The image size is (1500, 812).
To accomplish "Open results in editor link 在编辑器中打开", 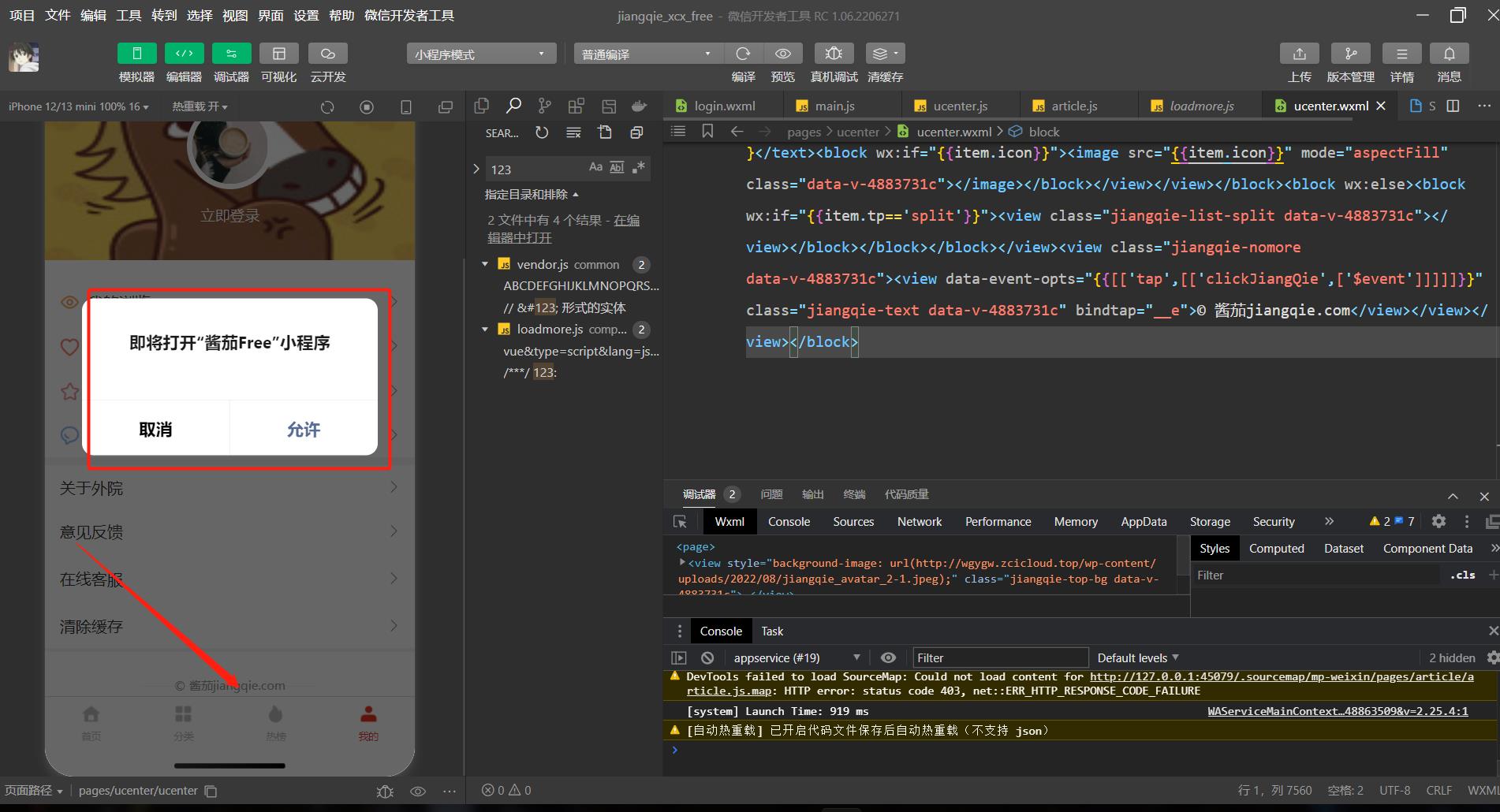I will [x=563, y=229].
